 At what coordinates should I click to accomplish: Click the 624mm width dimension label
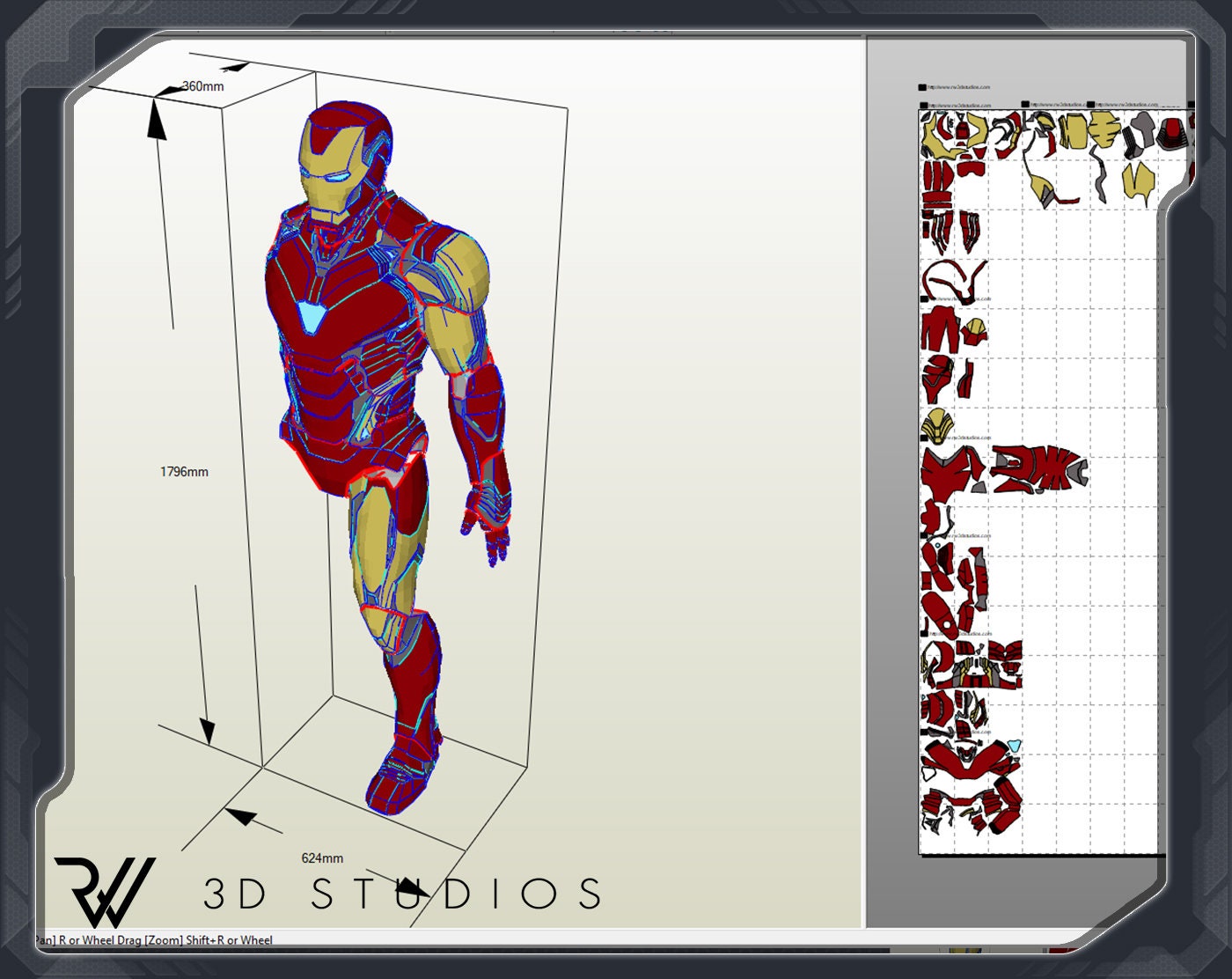coord(322,858)
